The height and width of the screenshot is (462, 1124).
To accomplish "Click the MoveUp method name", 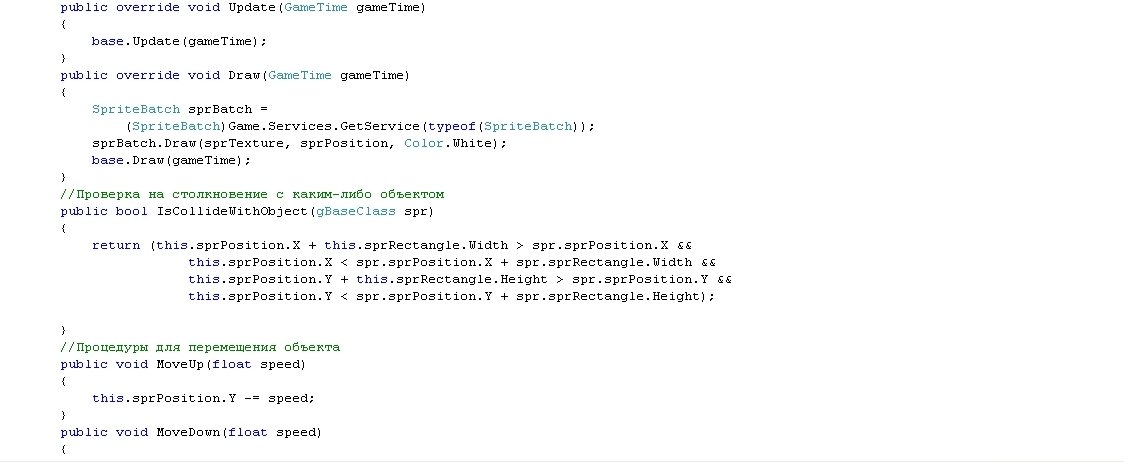I will point(180,364).
